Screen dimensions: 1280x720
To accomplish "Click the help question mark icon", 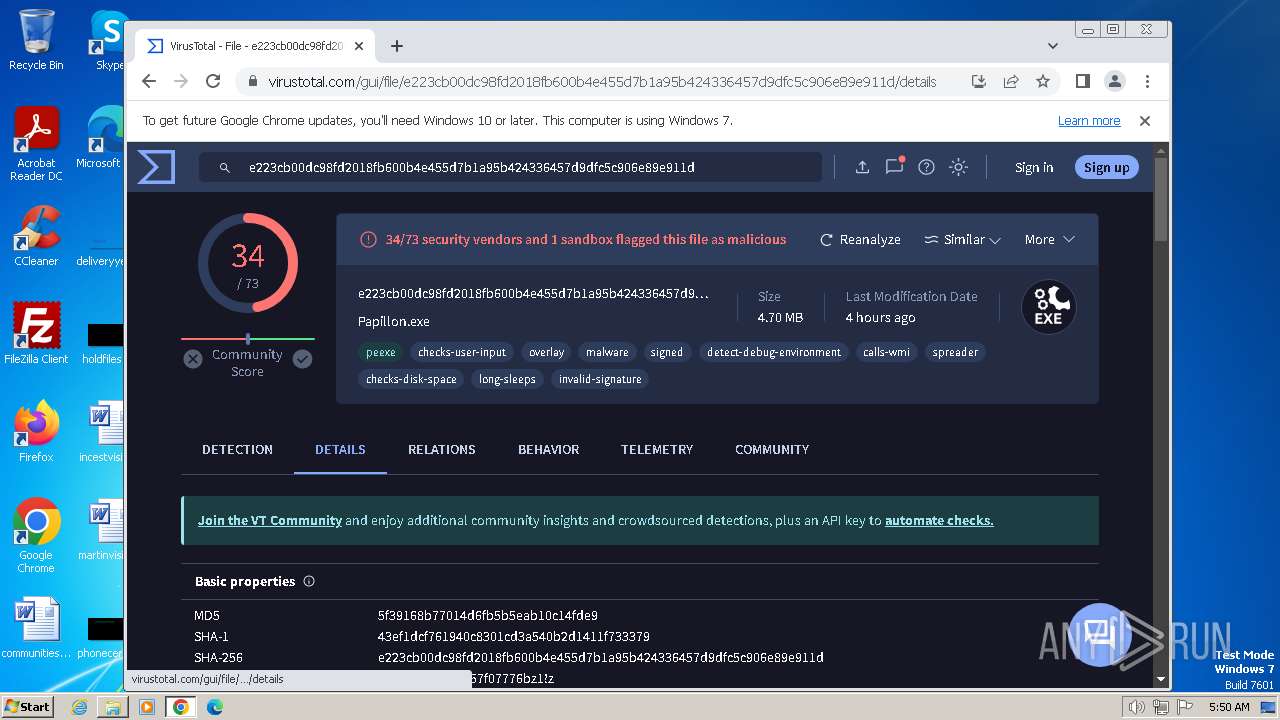I will tap(926, 167).
